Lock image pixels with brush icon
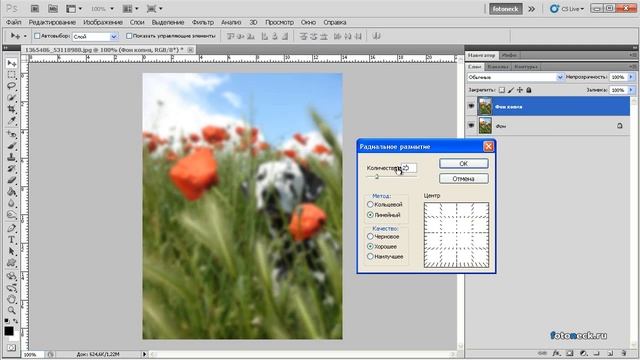The image size is (640, 360). (x=511, y=90)
